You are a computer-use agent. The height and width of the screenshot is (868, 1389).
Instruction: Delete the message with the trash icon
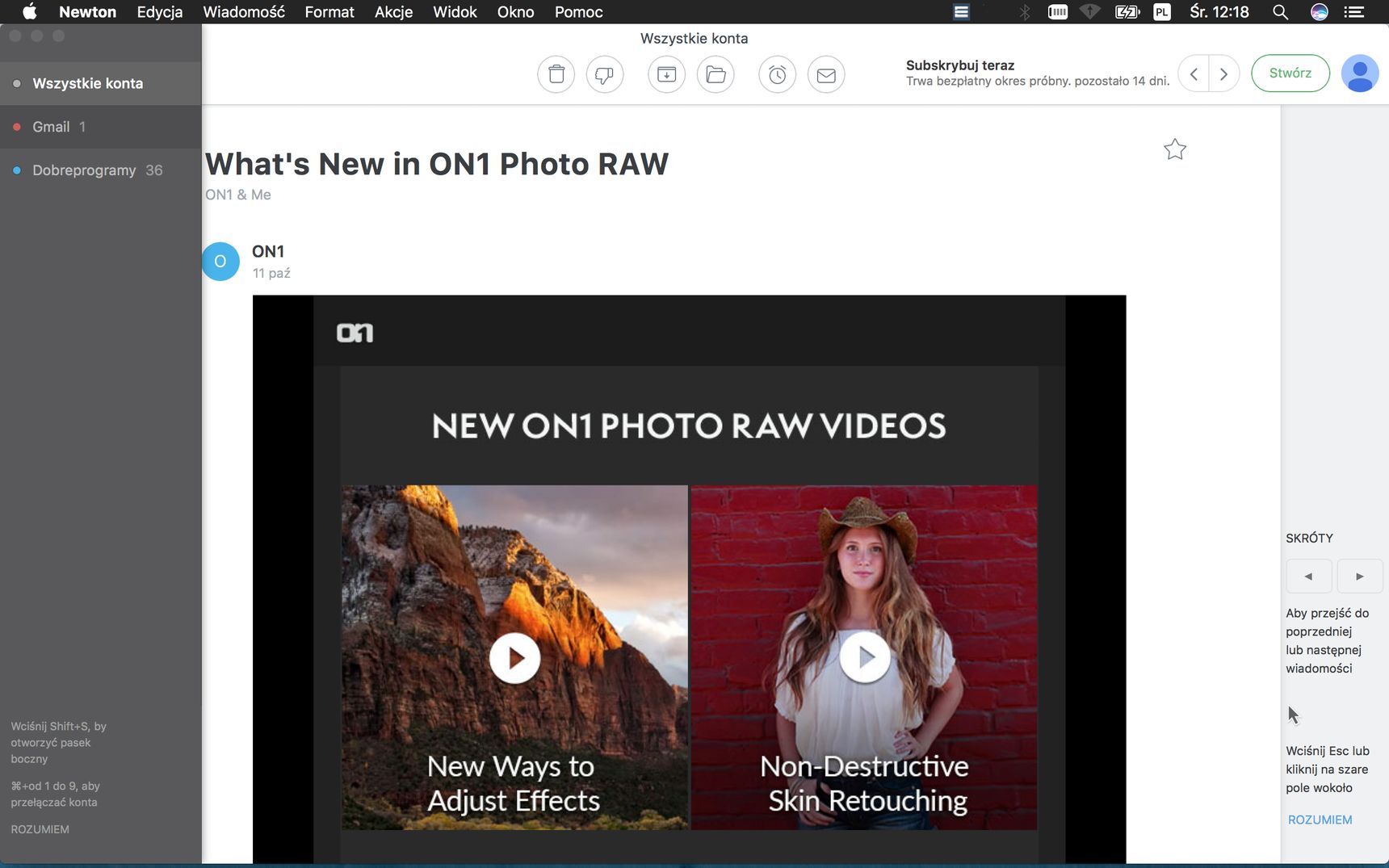556,74
